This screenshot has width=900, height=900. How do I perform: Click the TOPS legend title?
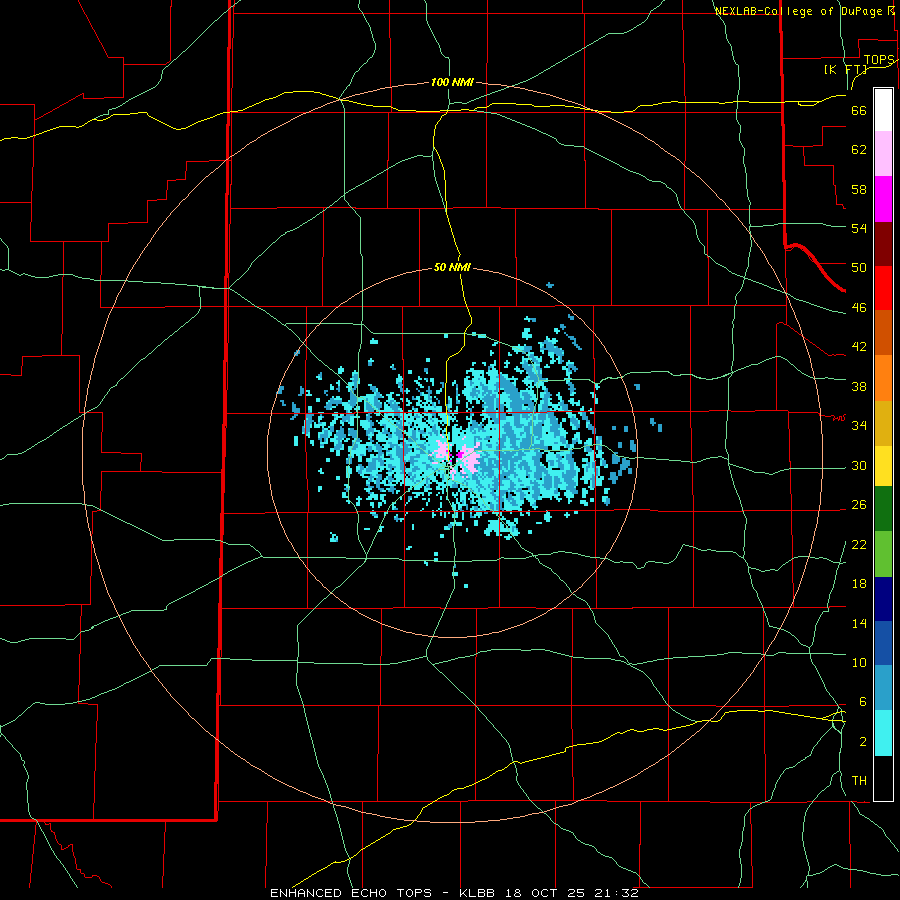879,60
